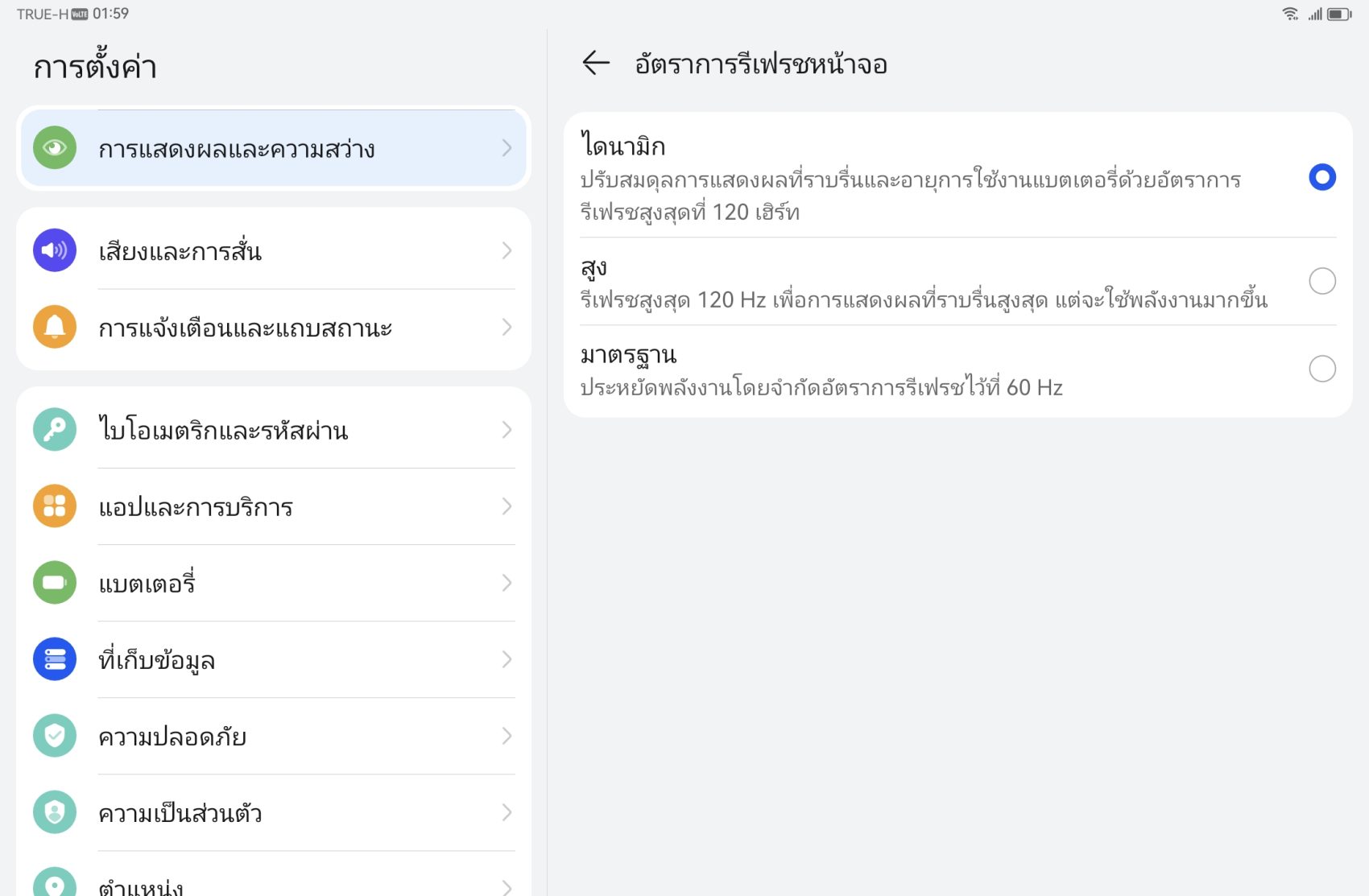Expand chevron on ความปลอดภัย row
The height and width of the screenshot is (896, 1369).
click(507, 735)
